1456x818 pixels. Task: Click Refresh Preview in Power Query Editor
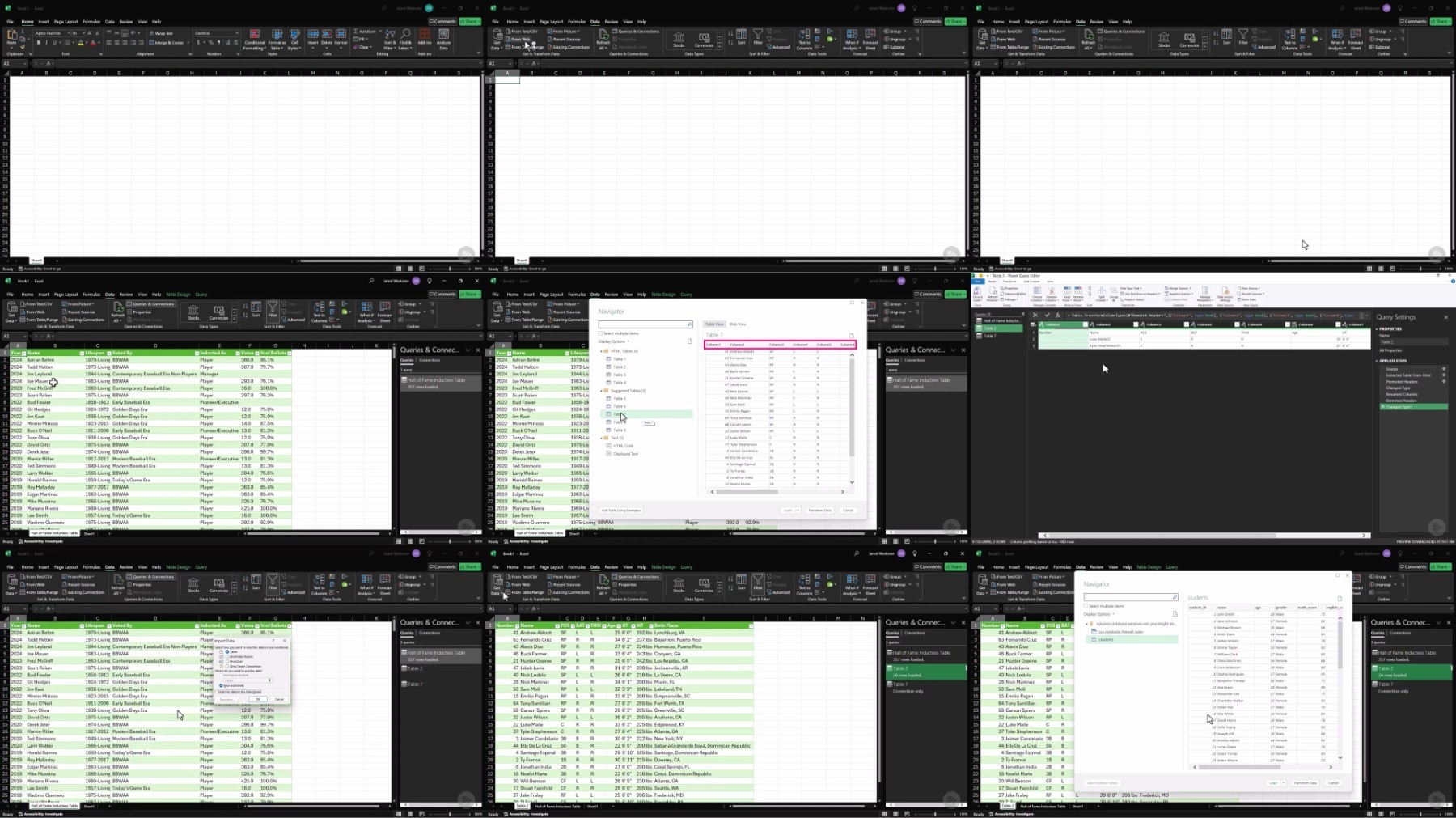(993, 295)
